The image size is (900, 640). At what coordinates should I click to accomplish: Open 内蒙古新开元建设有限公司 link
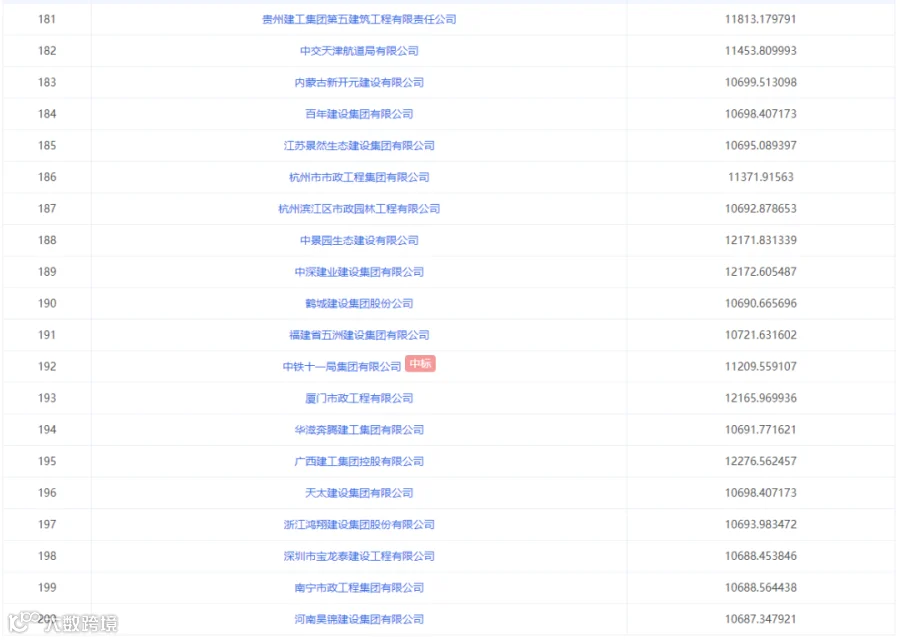(359, 83)
